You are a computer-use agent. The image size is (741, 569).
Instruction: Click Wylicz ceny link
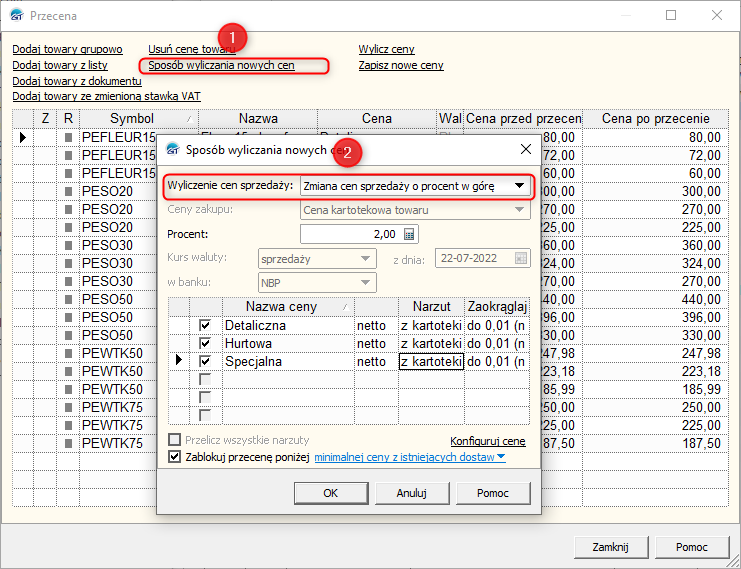386,49
